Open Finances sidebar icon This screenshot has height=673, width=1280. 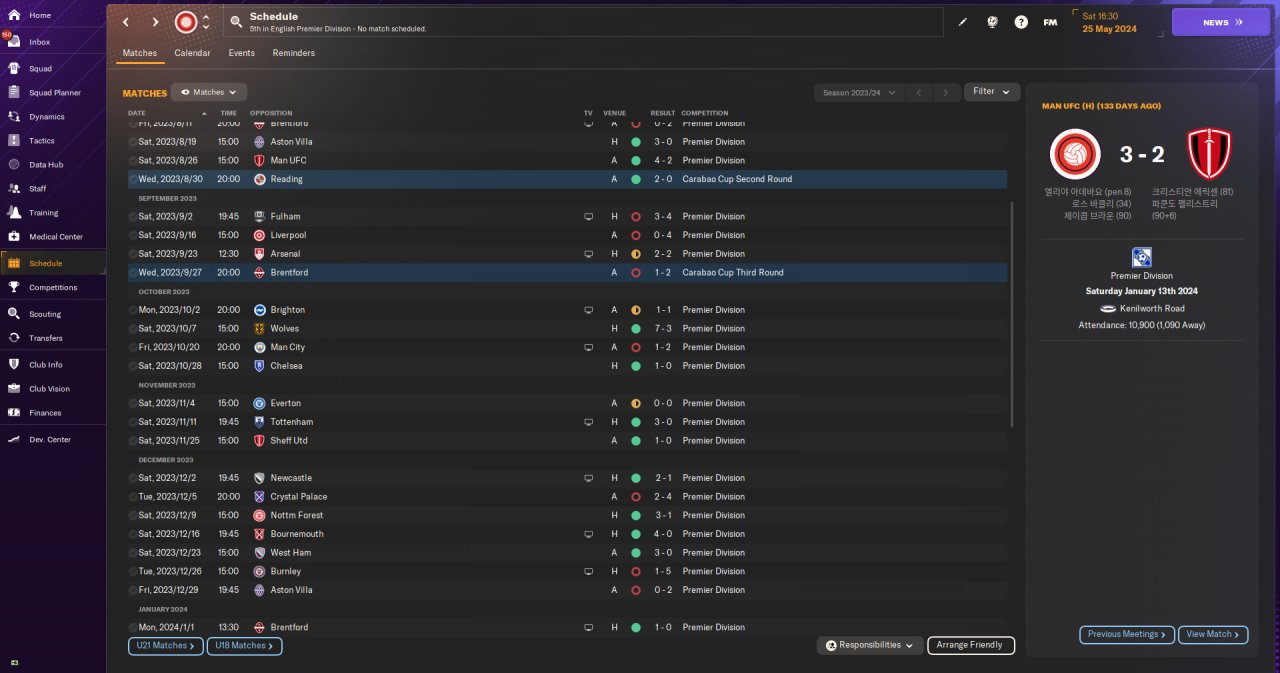pos(14,413)
